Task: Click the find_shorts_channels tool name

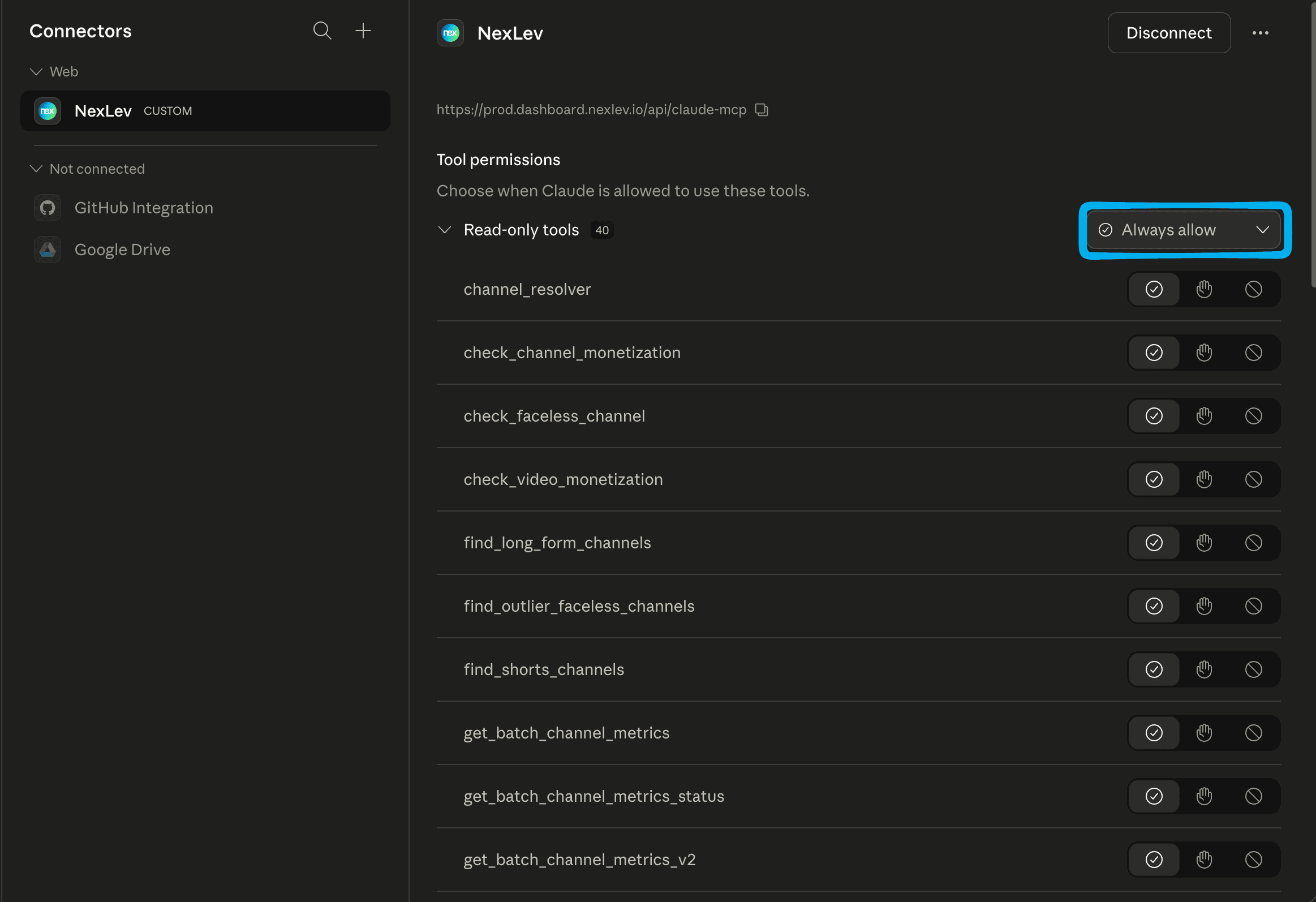Action: pos(544,670)
